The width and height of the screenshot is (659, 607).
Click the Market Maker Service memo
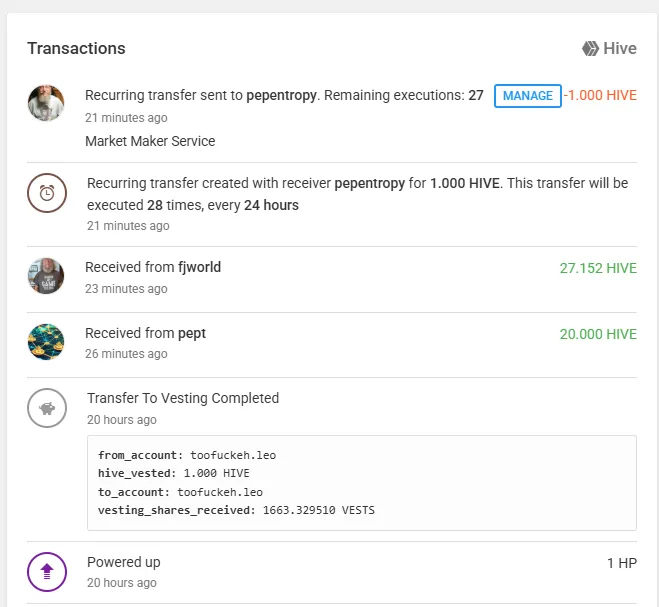[x=150, y=141]
